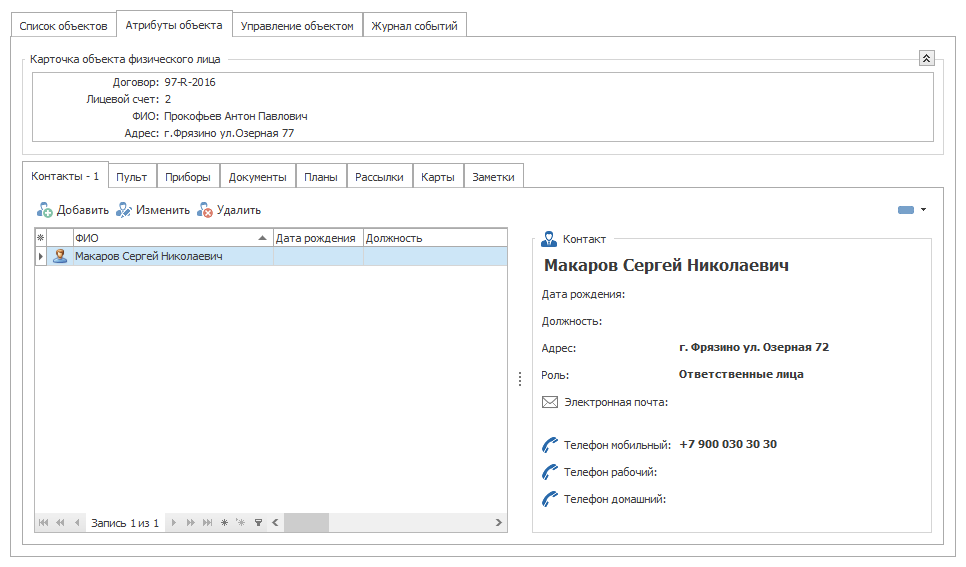966x567 pixels.
Task: Click contract number 97-R-2016
Action: (x=190, y=82)
